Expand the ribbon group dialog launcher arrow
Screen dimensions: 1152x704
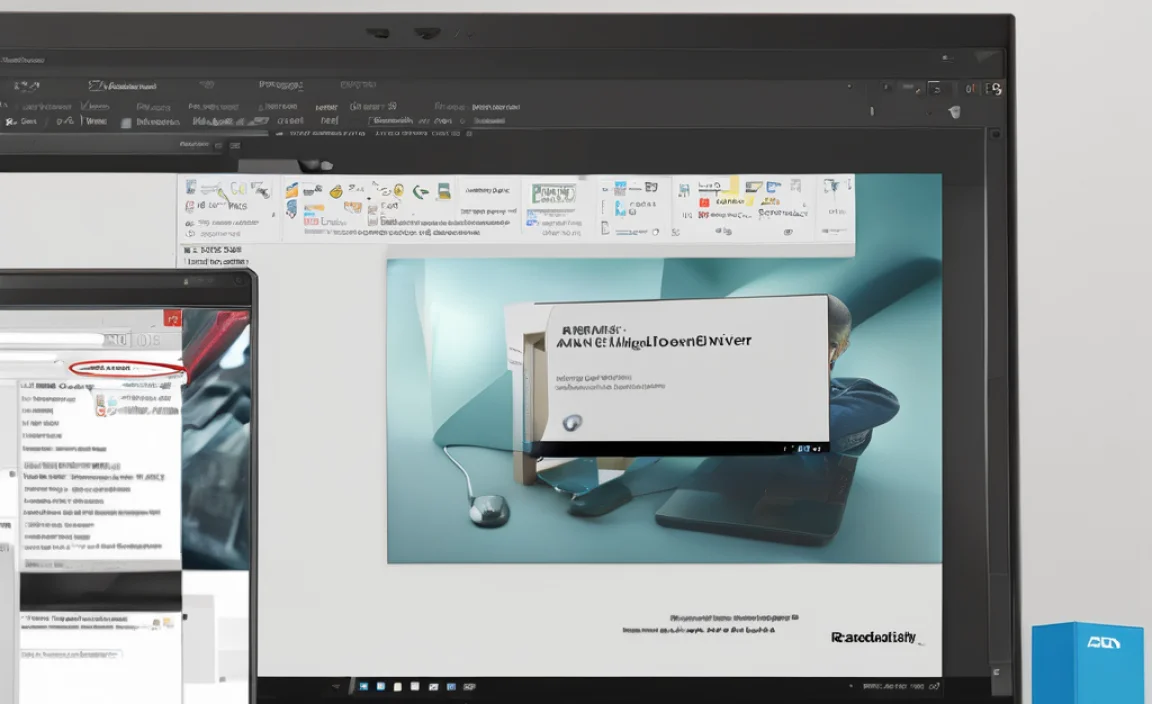(272, 214)
